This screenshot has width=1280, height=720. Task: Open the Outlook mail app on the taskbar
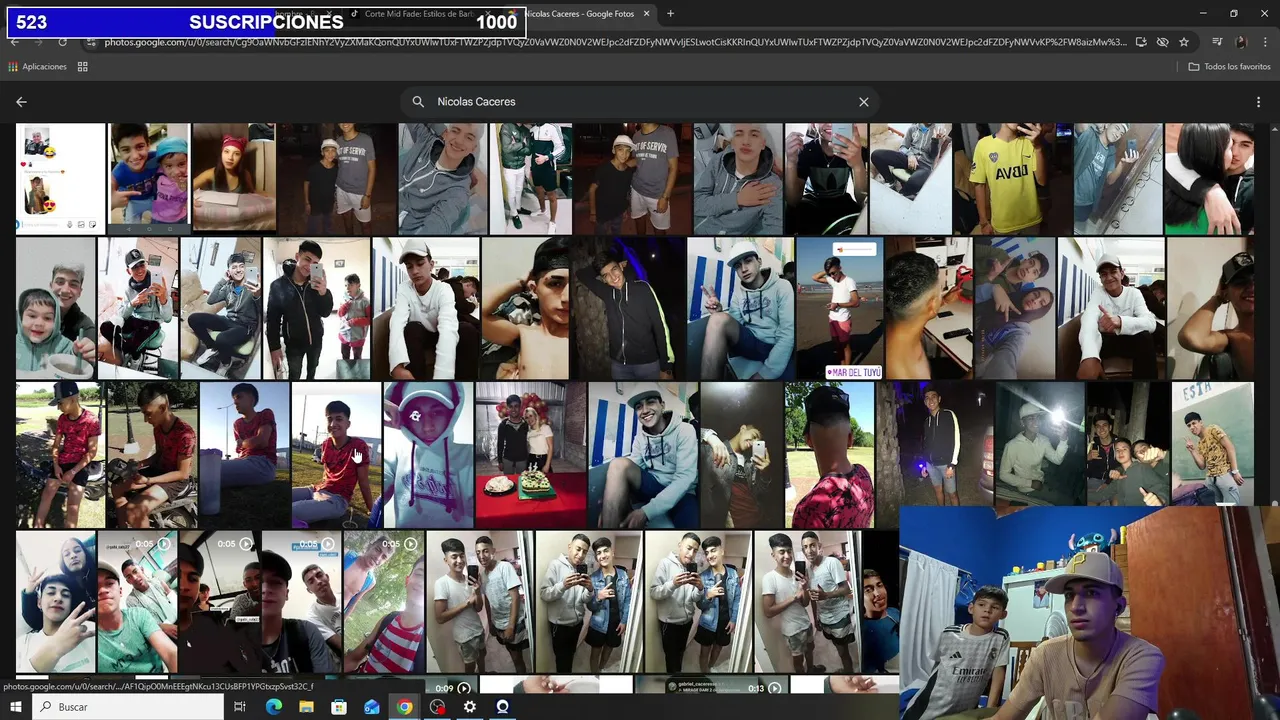coord(372,707)
